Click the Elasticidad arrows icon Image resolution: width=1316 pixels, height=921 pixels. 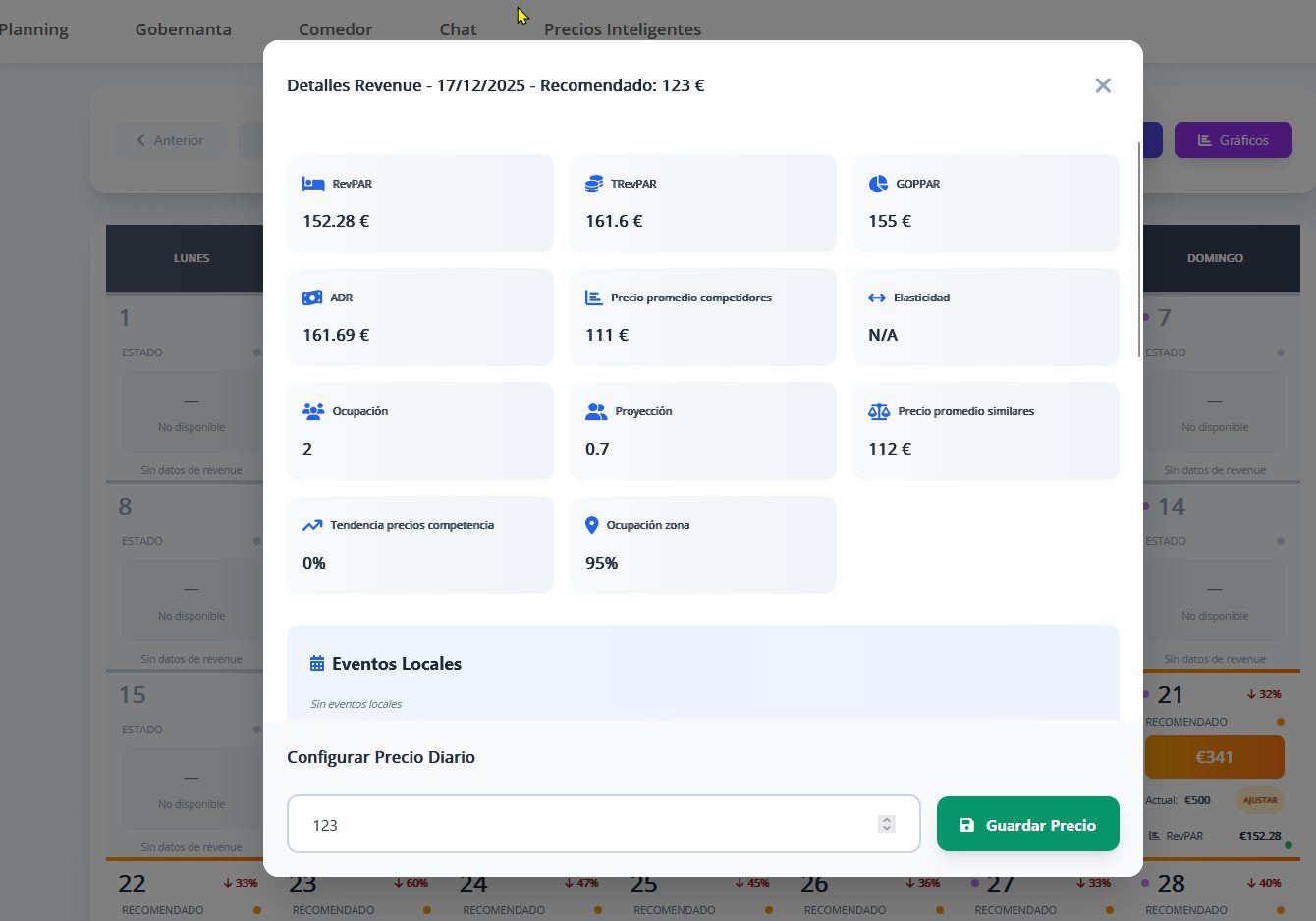tap(877, 298)
